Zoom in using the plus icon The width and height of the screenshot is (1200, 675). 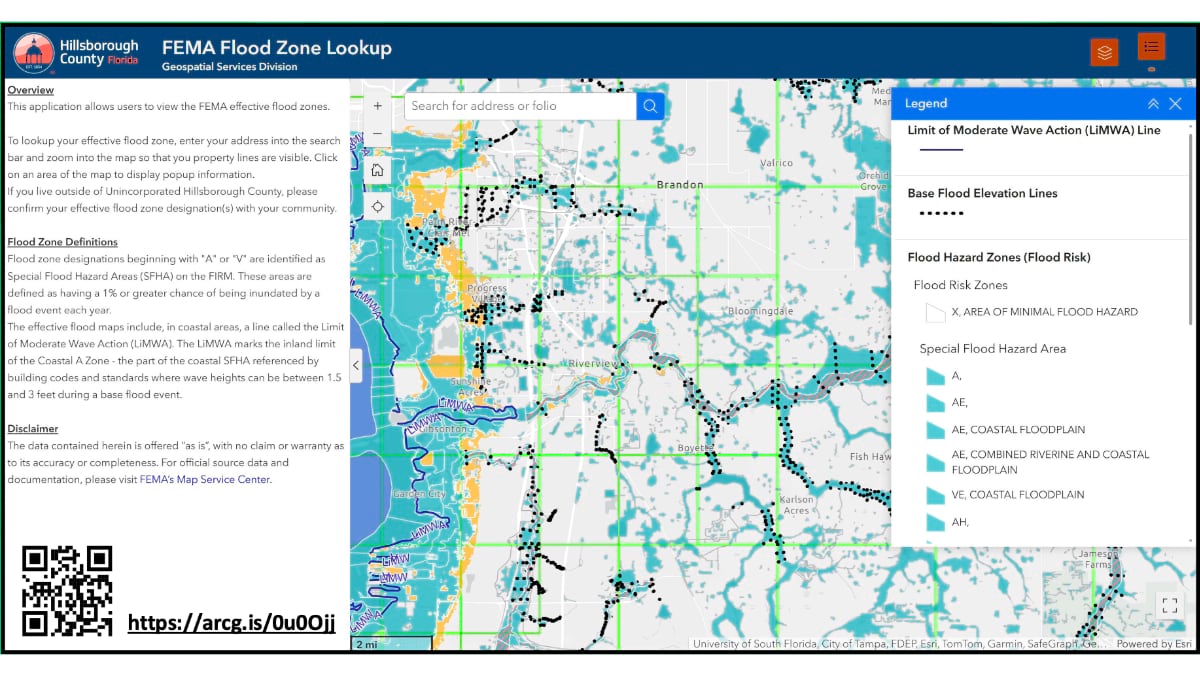click(x=377, y=105)
